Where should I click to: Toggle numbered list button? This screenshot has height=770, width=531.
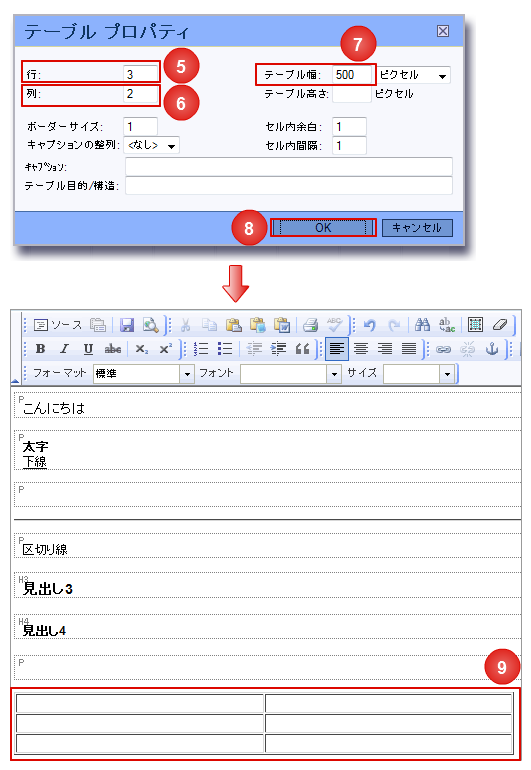201,349
